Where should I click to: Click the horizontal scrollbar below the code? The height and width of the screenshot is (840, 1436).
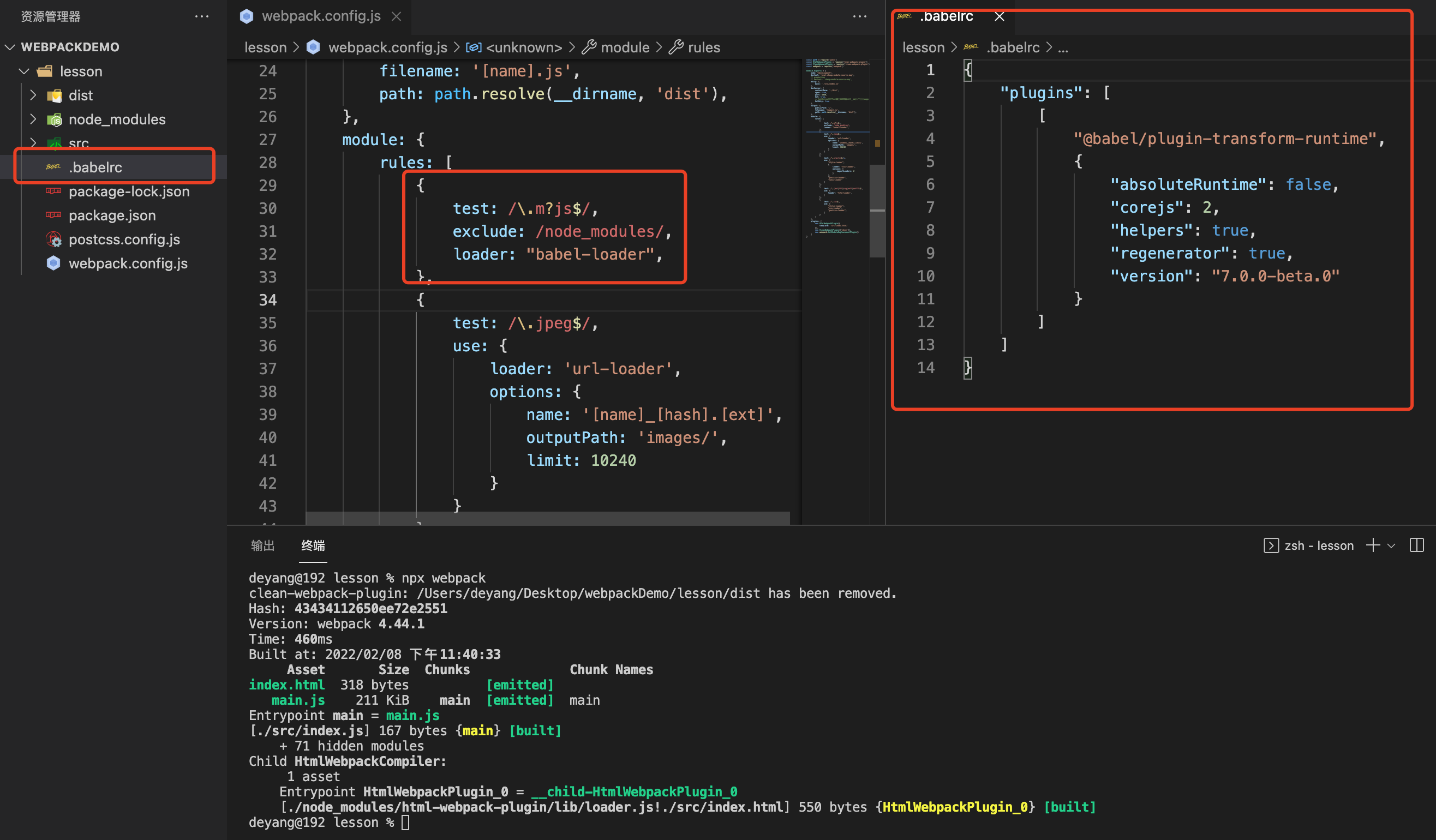[548, 518]
